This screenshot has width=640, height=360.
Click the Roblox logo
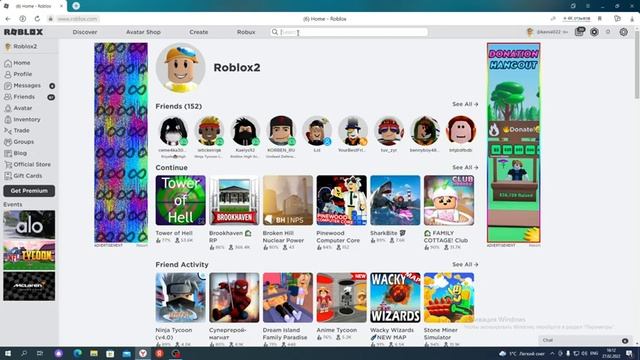tap(23, 32)
